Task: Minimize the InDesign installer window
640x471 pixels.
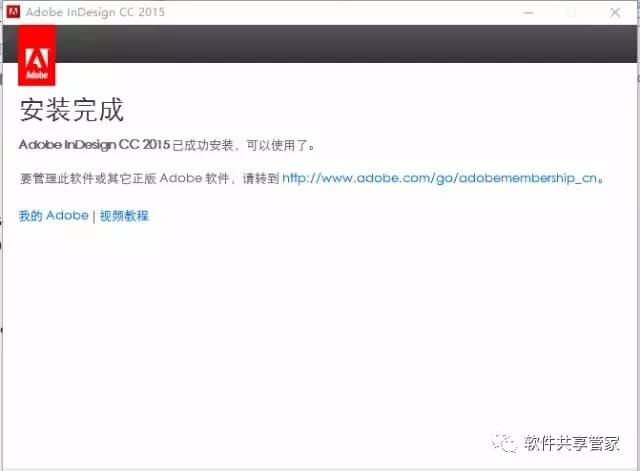Action: (x=529, y=13)
